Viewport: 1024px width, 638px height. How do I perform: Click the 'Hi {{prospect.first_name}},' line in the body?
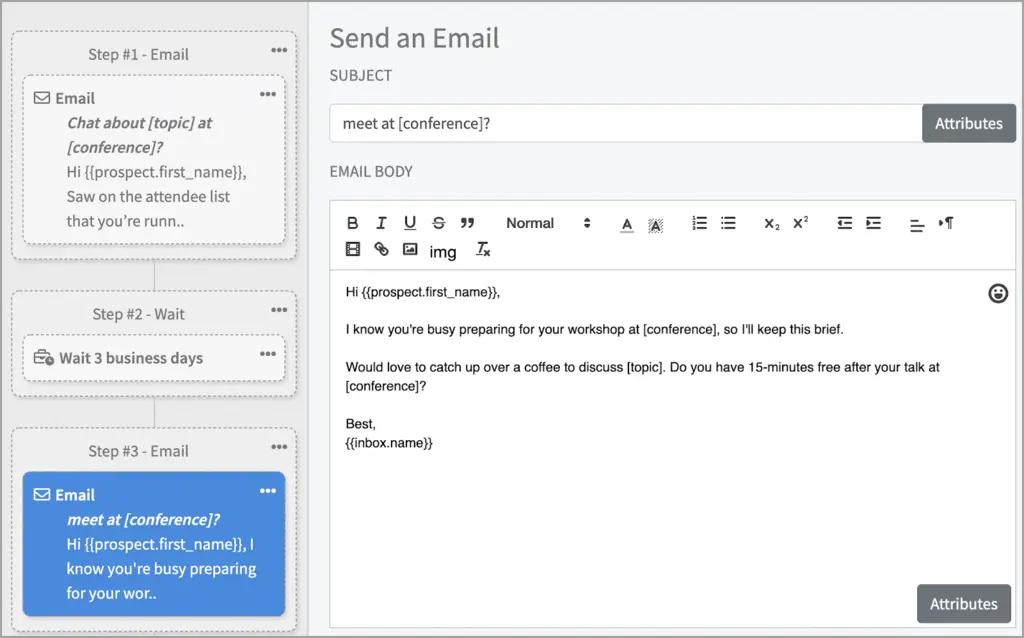(x=423, y=292)
